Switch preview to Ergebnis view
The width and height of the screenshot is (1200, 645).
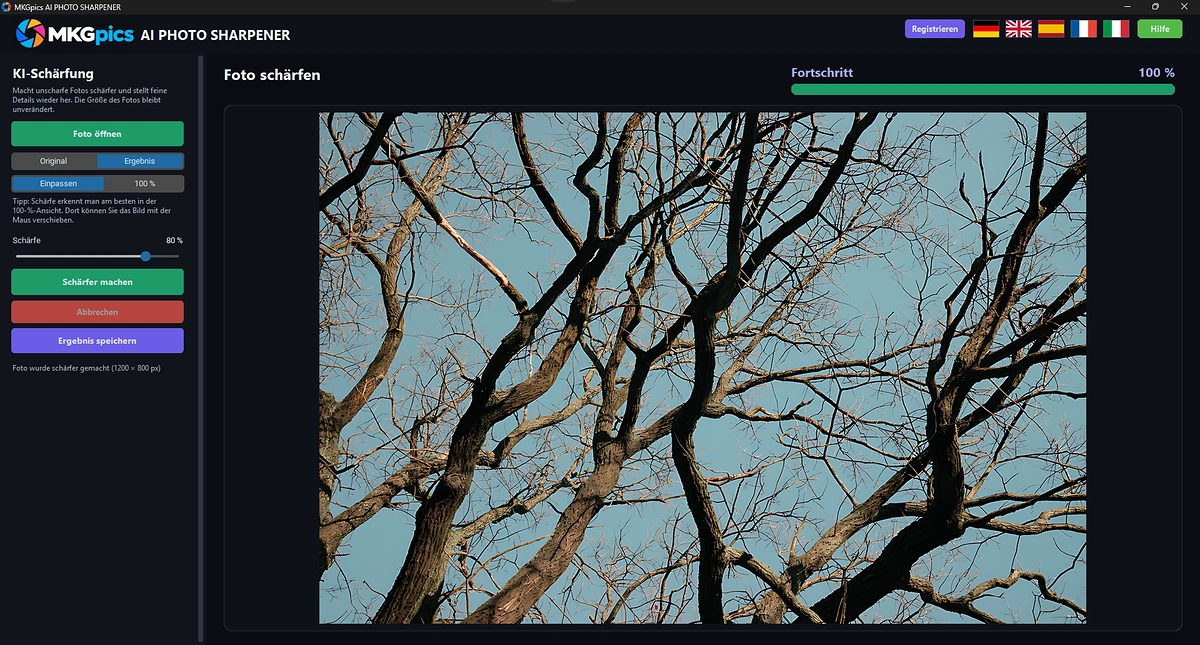[x=140, y=161]
